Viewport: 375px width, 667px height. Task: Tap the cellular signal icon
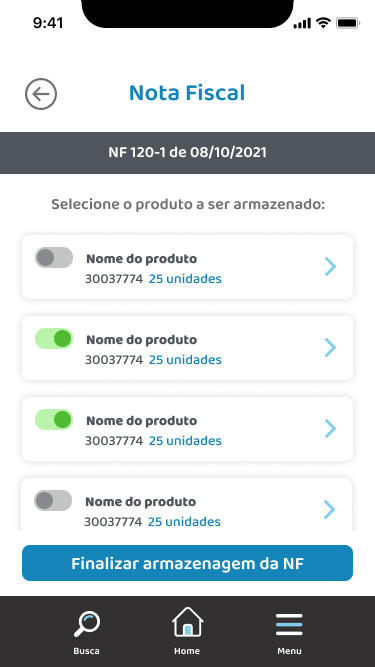(x=302, y=24)
